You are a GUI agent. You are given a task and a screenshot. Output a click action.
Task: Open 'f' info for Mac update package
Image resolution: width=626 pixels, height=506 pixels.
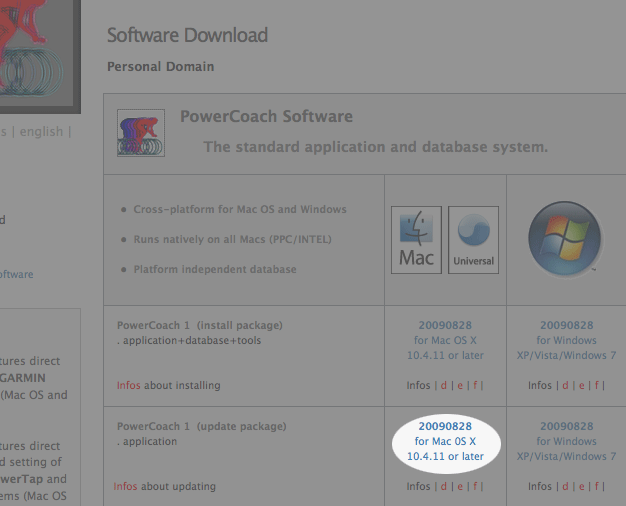[475, 486]
